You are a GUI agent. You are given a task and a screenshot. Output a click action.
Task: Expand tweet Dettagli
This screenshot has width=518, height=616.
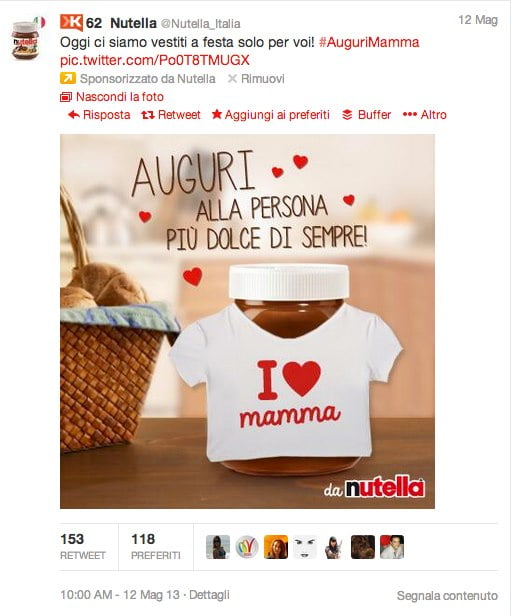(209, 595)
